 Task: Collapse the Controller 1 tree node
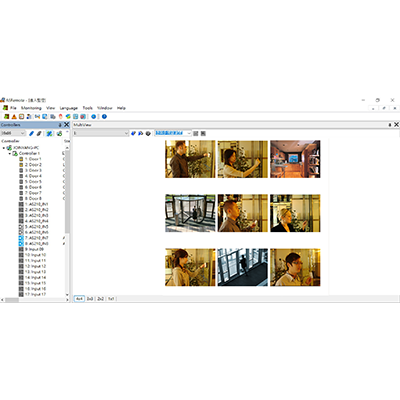pos(10,154)
